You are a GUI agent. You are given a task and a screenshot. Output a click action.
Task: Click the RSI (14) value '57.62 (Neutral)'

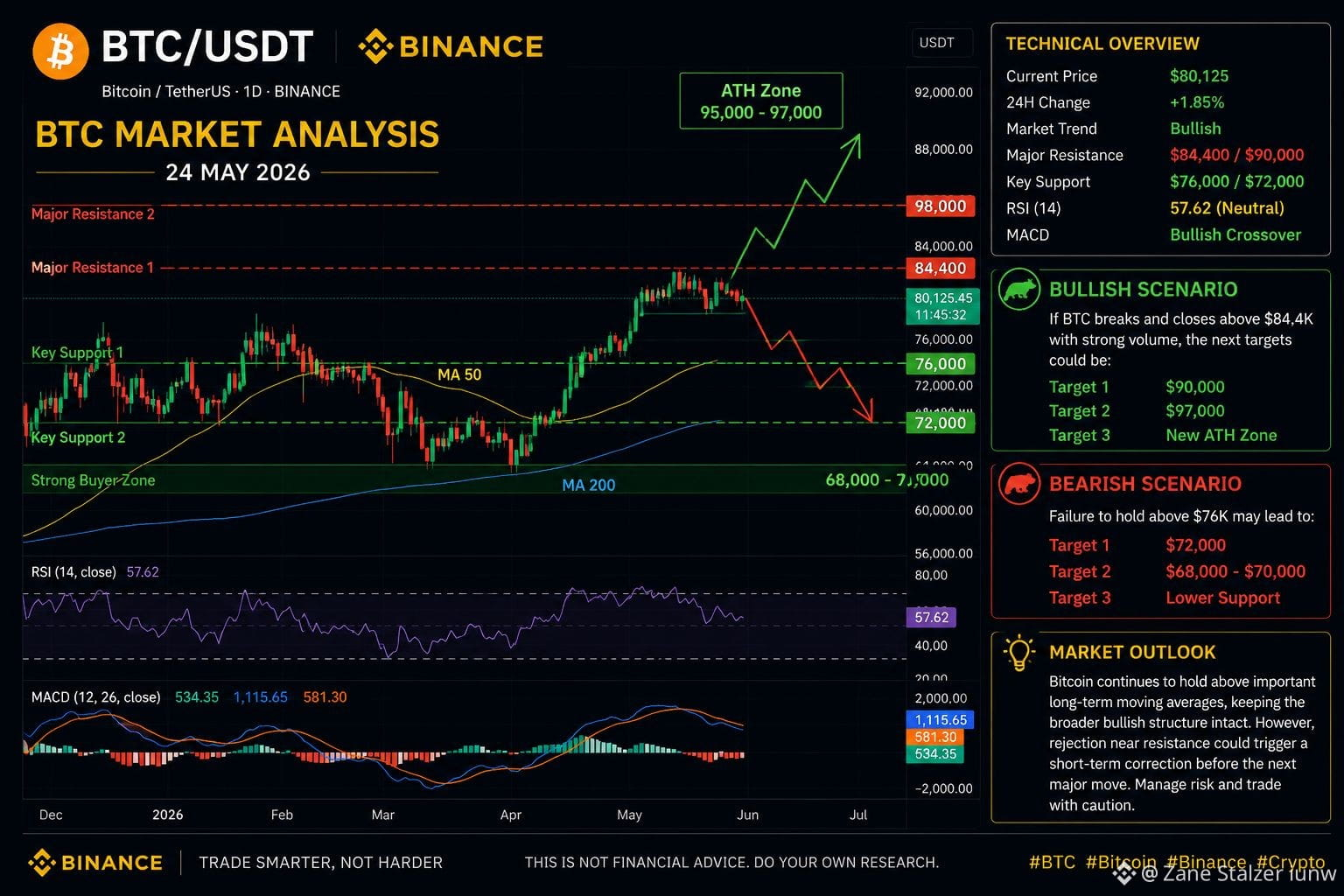1228,208
